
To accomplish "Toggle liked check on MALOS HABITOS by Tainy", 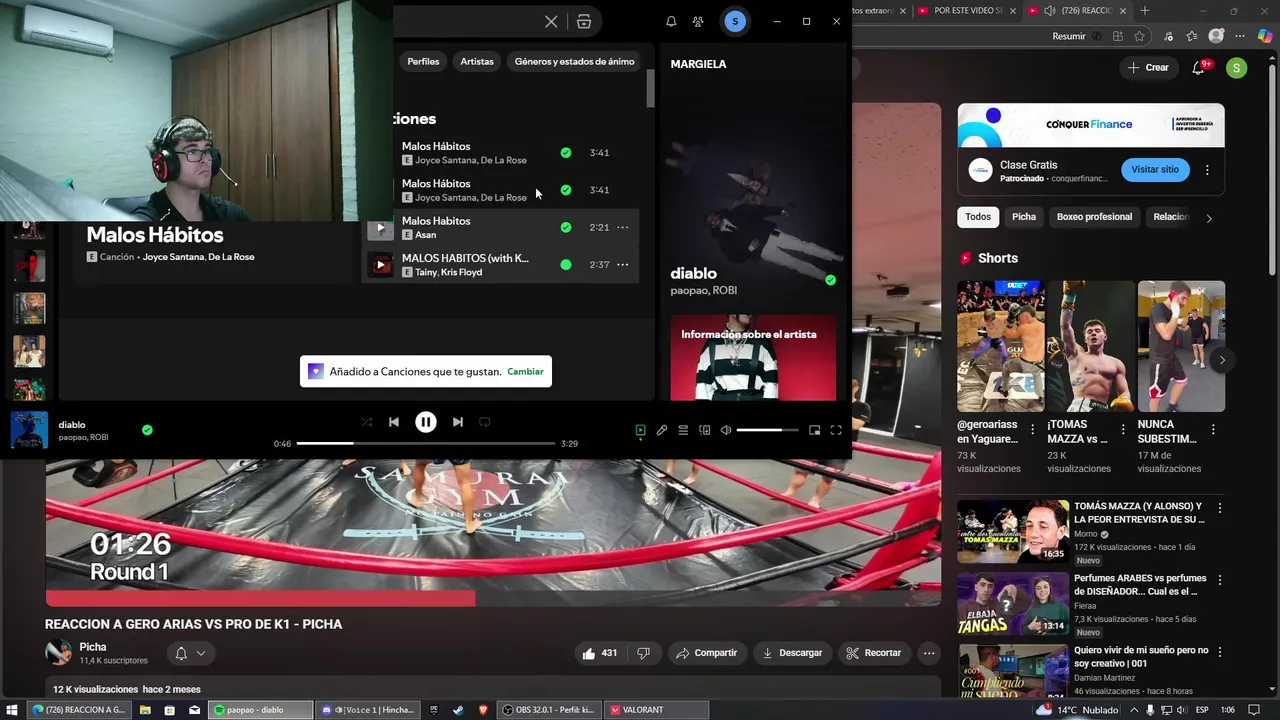I will click(566, 265).
